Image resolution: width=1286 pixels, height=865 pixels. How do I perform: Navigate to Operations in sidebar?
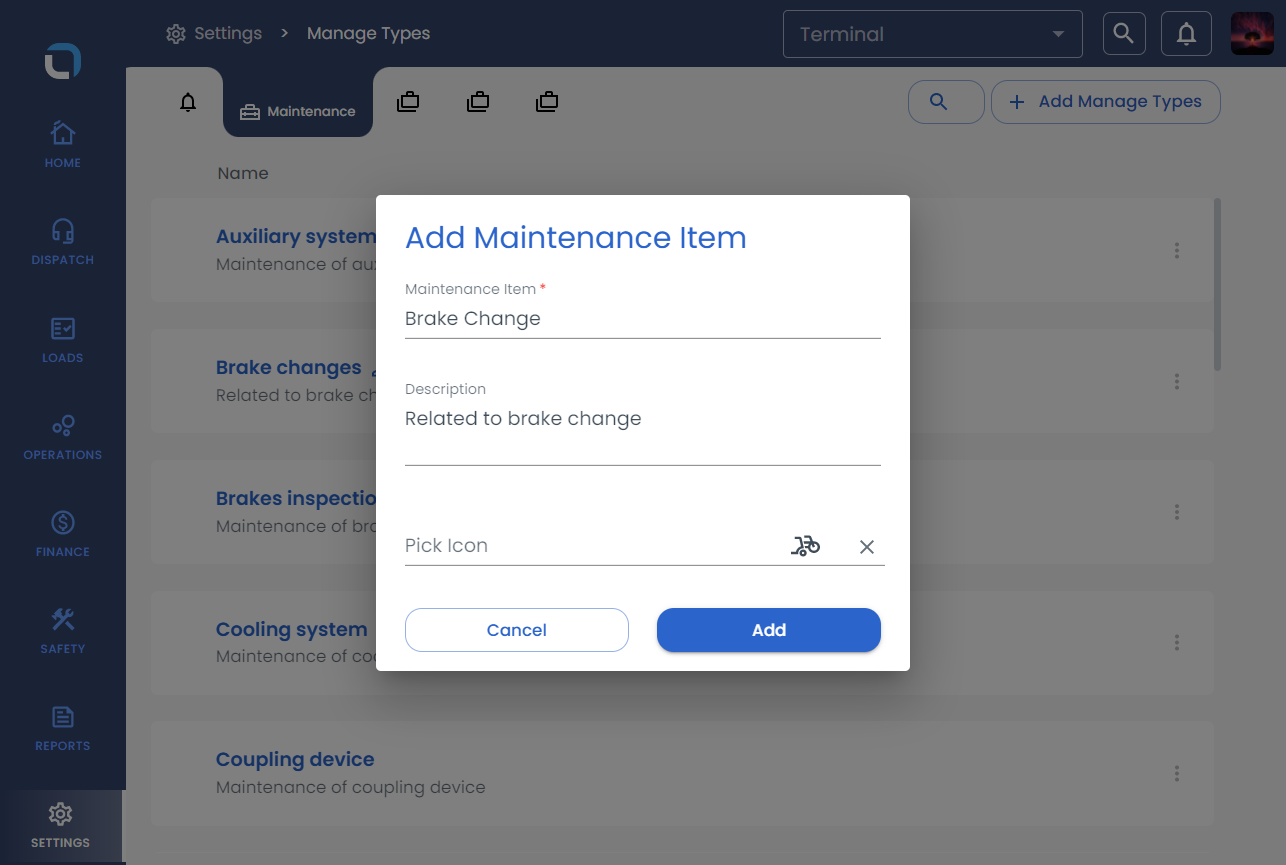(62, 436)
